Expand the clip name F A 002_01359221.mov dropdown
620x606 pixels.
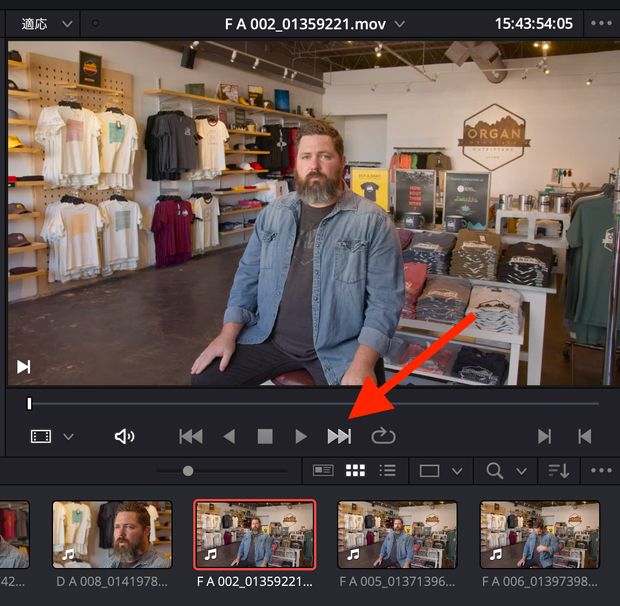point(400,25)
